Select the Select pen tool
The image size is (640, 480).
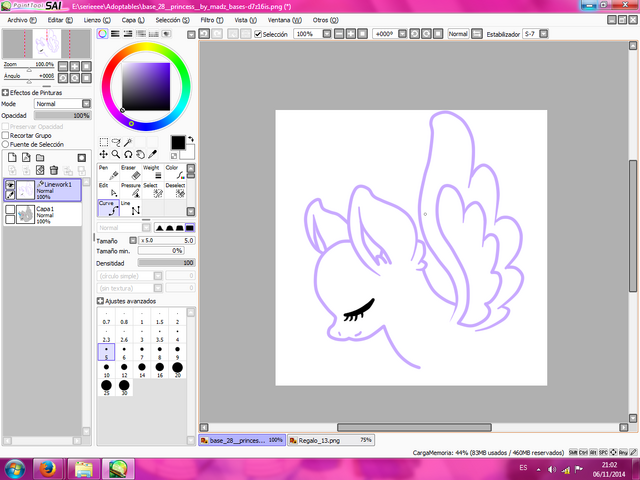pyautogui.click(x=153, y=190)
